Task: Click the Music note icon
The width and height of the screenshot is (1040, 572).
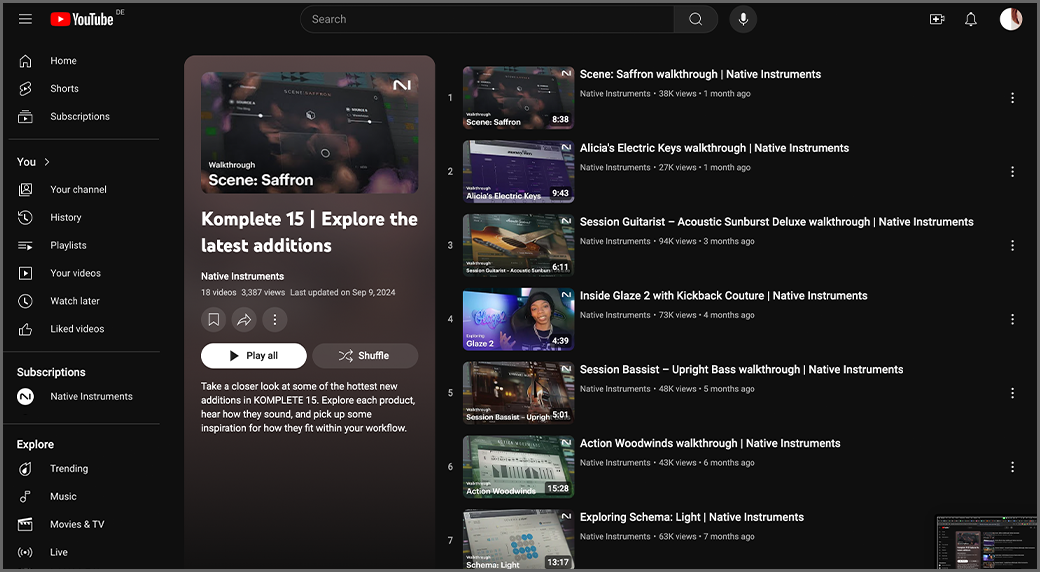Action: pos(25,496)
